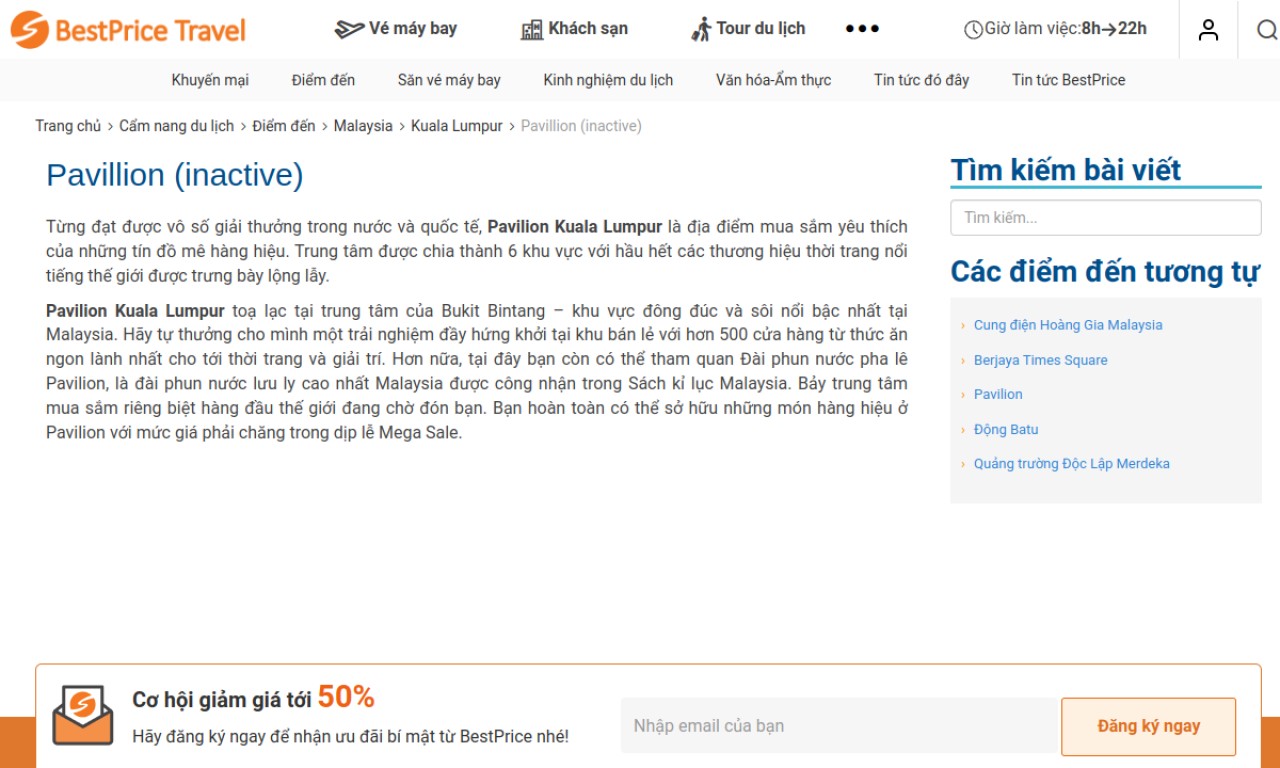
Task: Click the airplane icon for Vé máy bay
Action: click(349, 29)
